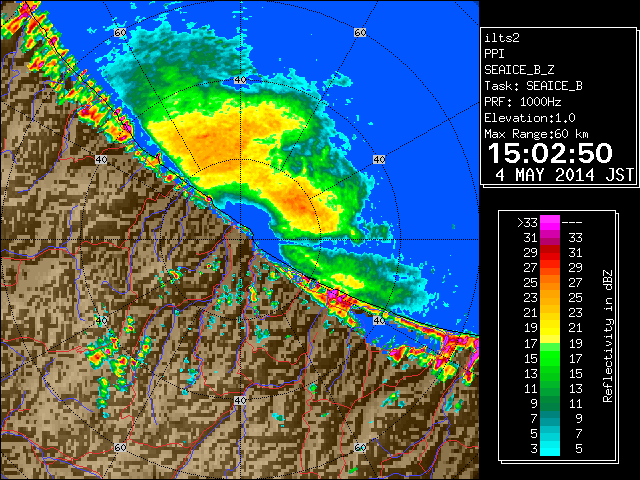The height and width of the screenshot is (480, 640).
Task: Click the 40 range label inside the green sea echo
Action: click(x=240, y=80)
